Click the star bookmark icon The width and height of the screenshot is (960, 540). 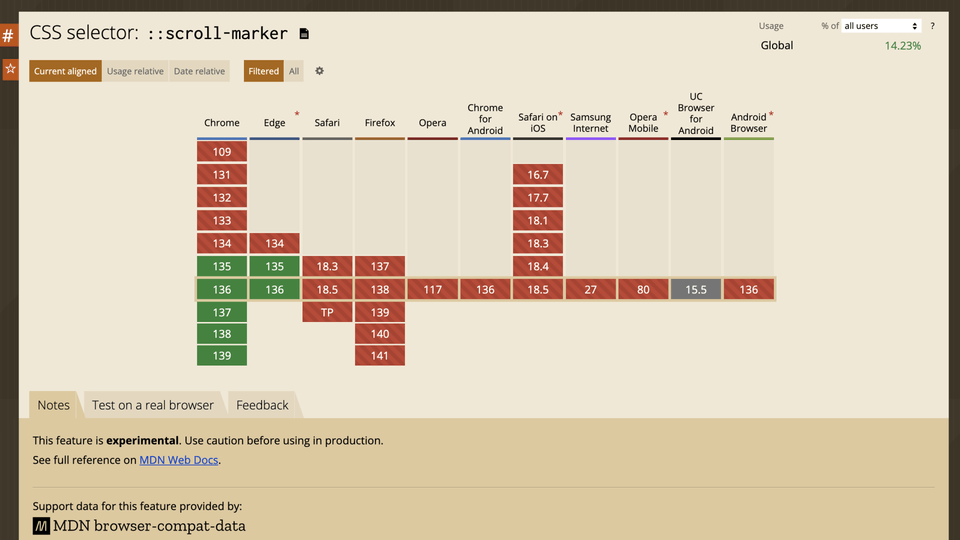[10, 69]
